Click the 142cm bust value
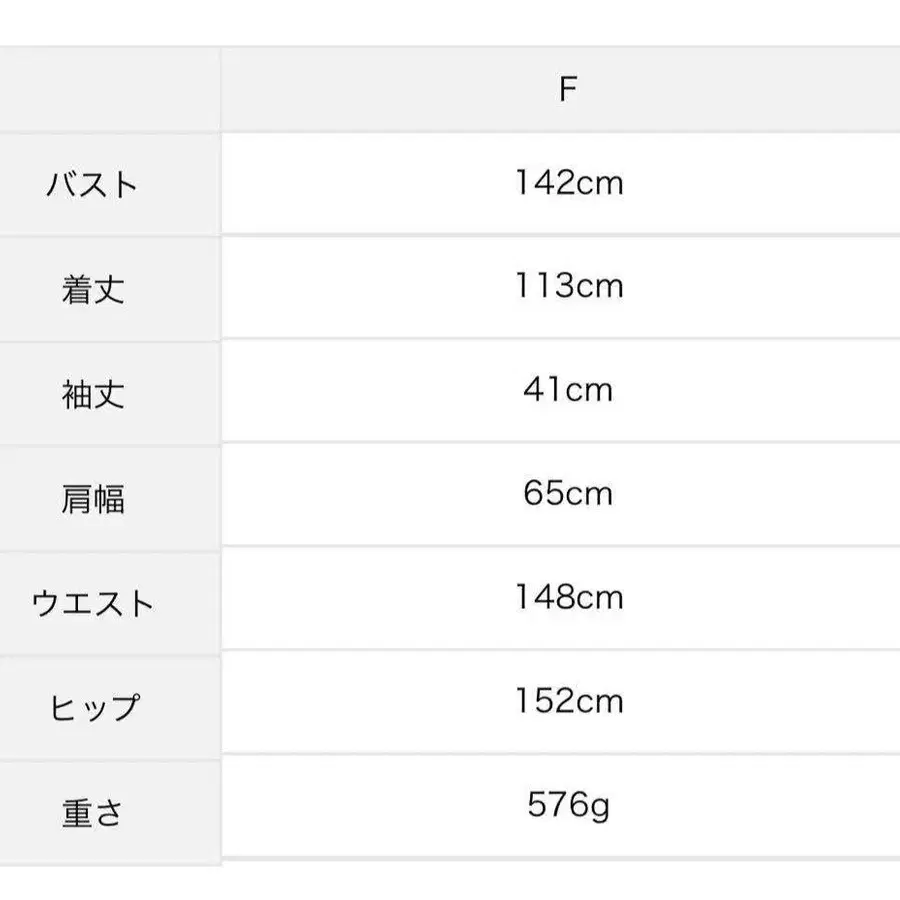Viewport: 900px width, 900px height. (x=569, y=183)
